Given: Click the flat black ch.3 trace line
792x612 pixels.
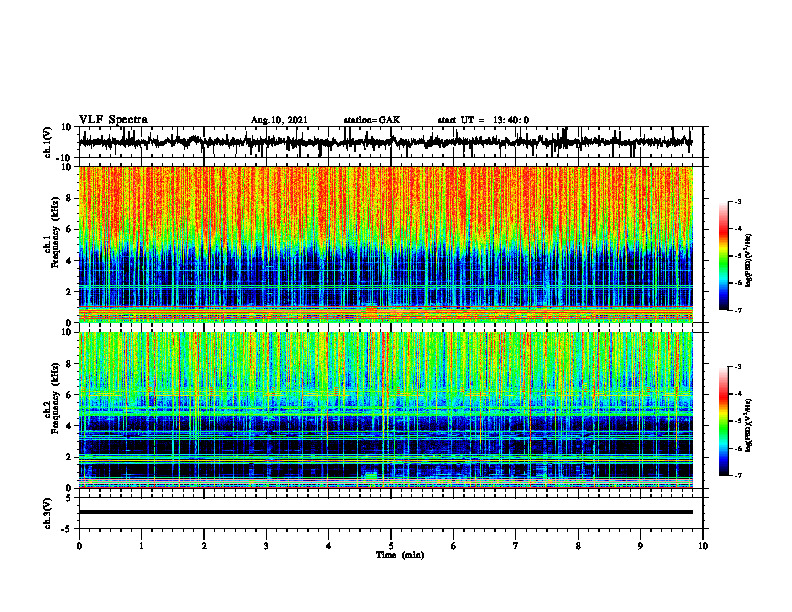Looking at the screenshot, I should [x=385, y=512].
